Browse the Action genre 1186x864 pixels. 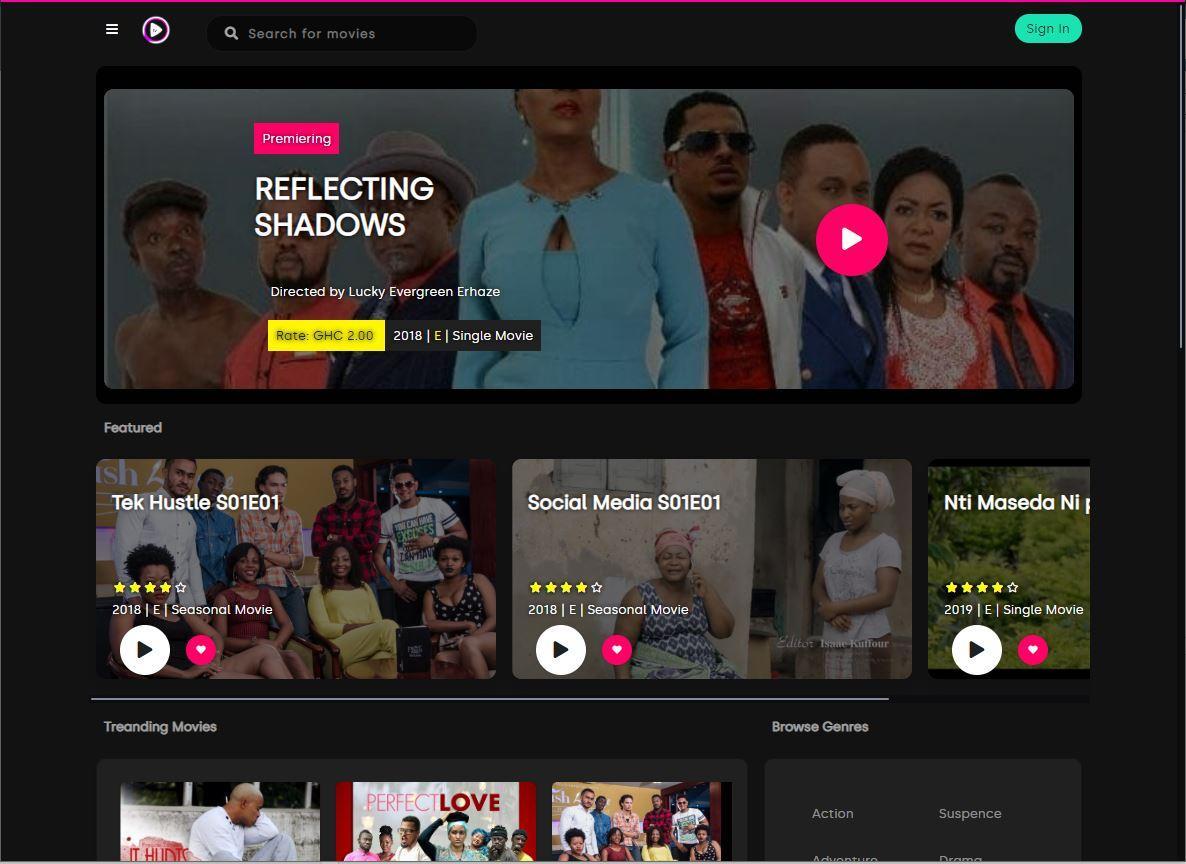coord(832,813)
